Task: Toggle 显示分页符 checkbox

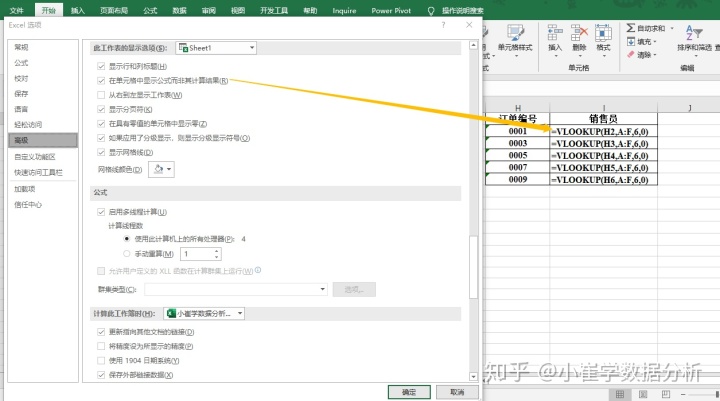Action: coord(101,109)
